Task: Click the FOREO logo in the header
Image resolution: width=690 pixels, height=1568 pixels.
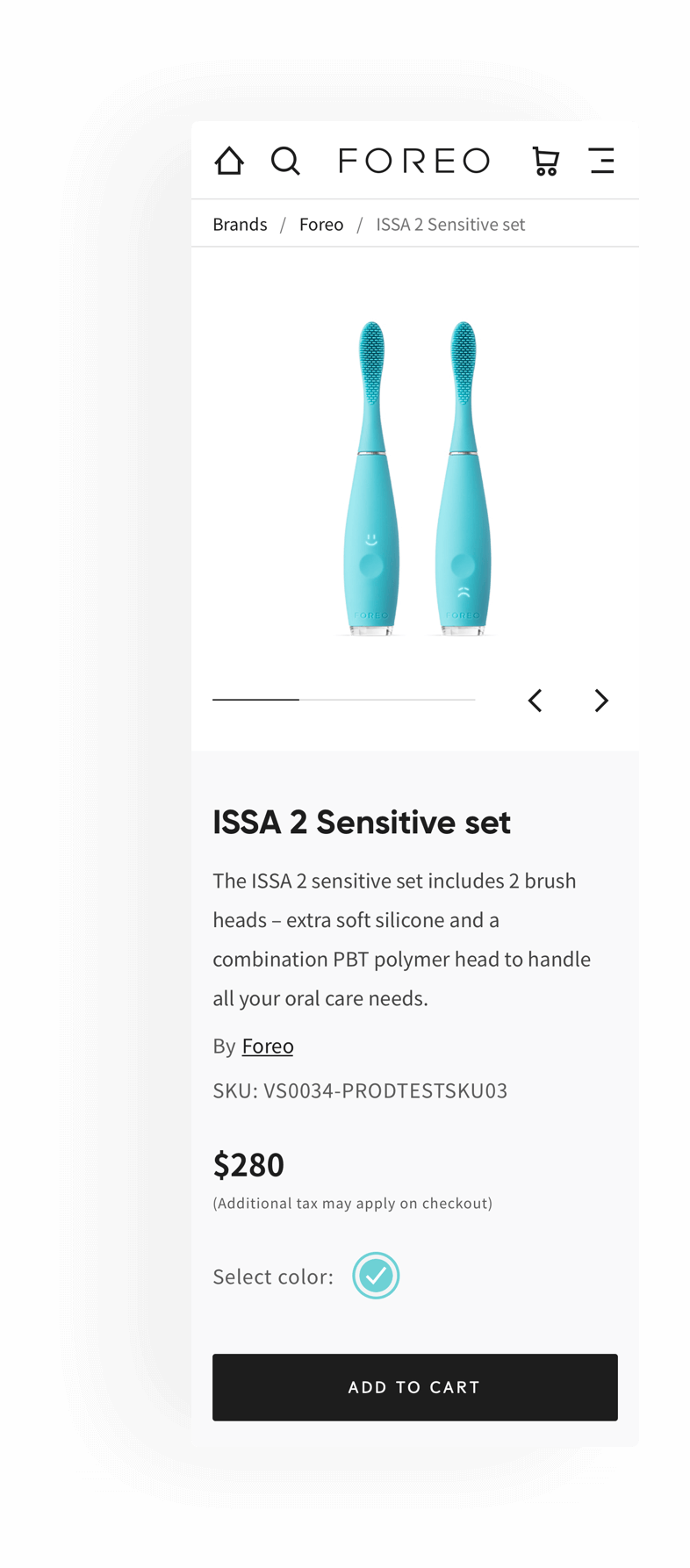Action: pos(414,161)
